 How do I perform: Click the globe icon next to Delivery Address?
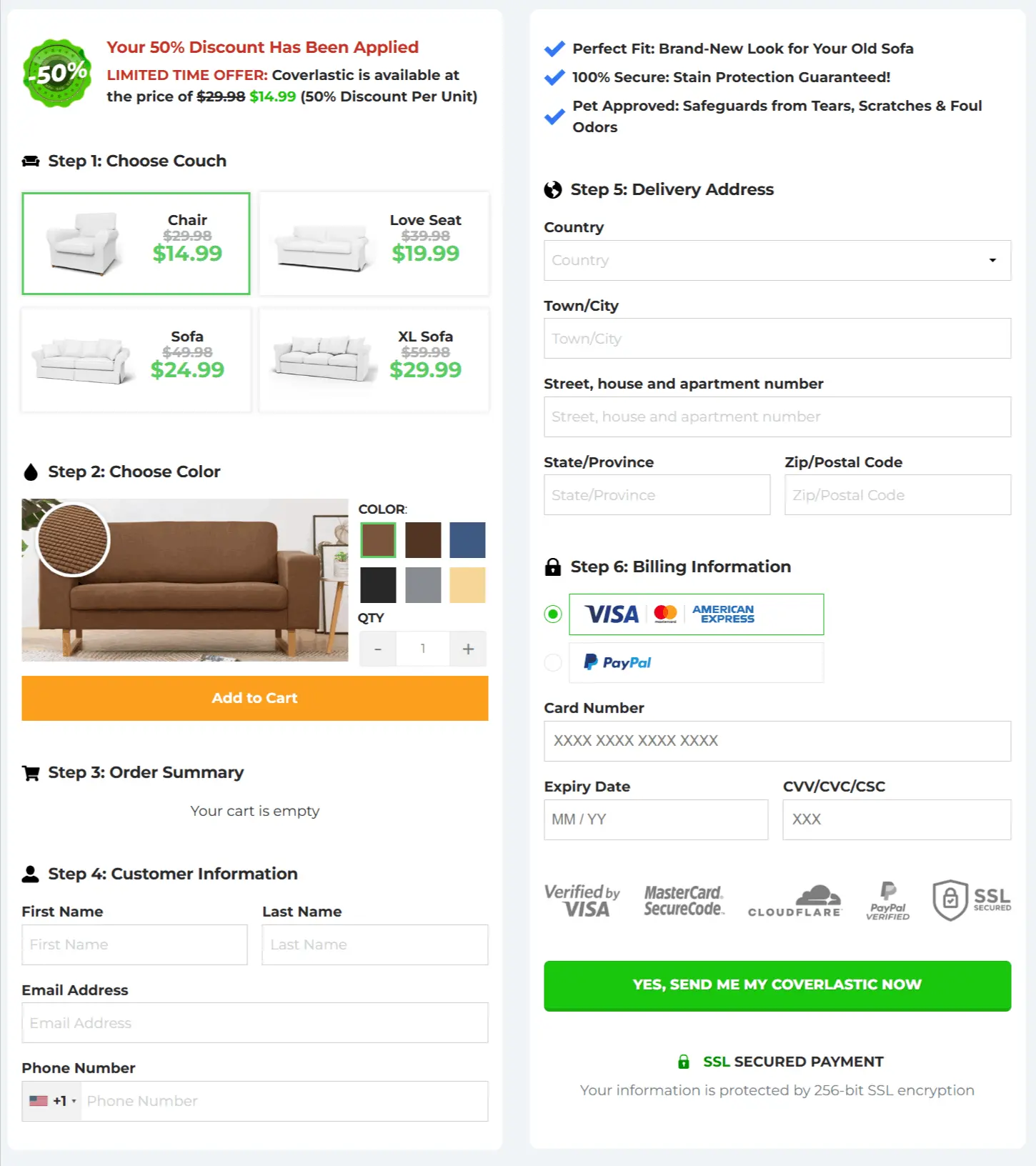[x=552, y=189]
